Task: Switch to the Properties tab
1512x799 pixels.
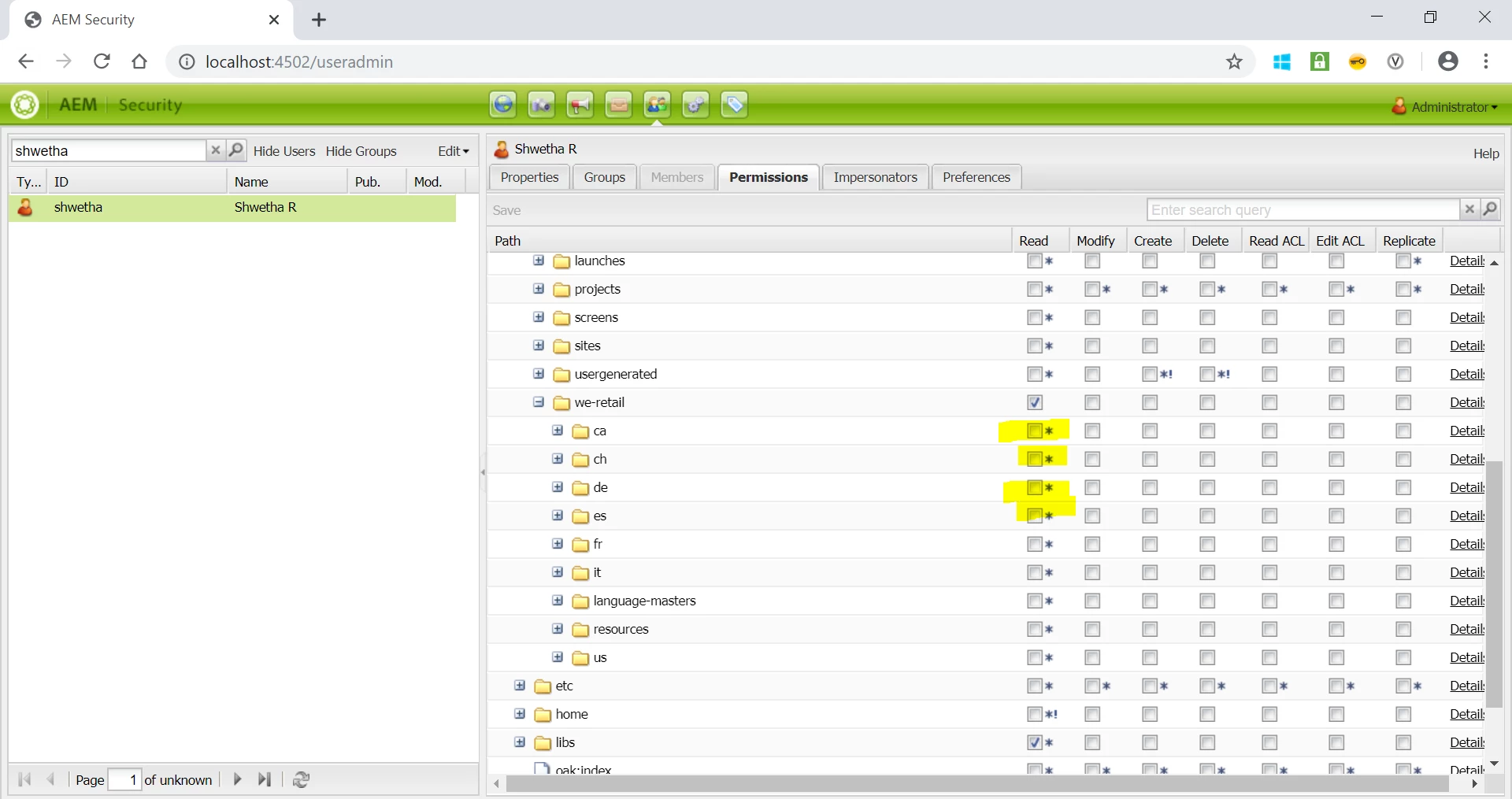Action: tap(529, 177)
